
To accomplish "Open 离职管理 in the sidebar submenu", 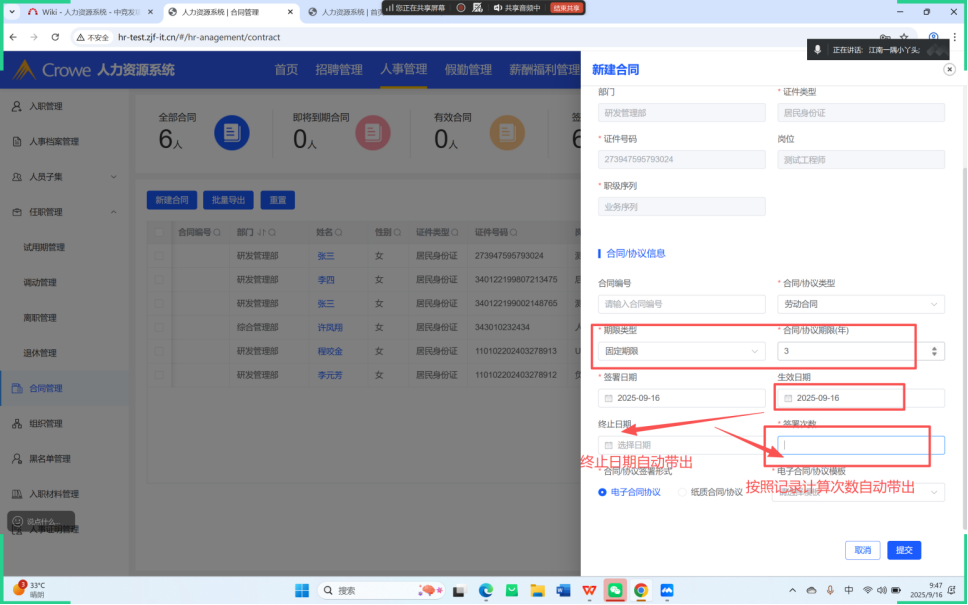I will (x=40, y=318).
